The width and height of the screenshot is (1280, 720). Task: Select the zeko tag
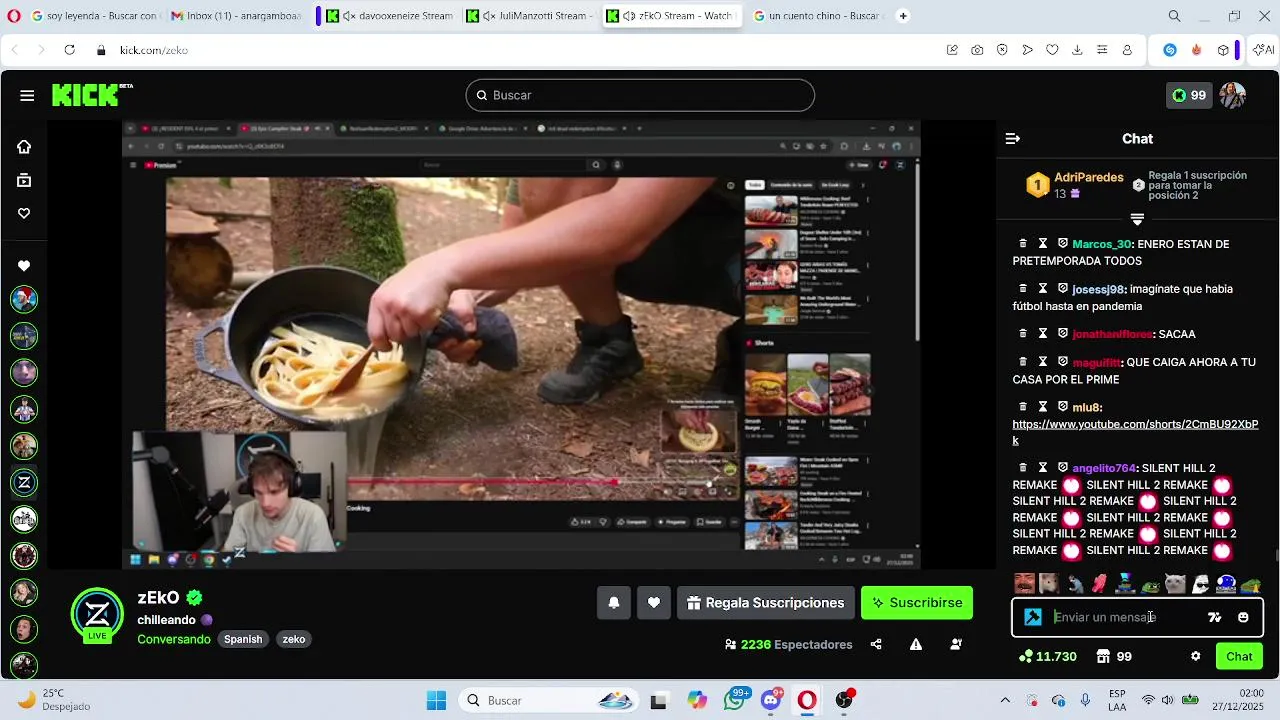point(294,639)
